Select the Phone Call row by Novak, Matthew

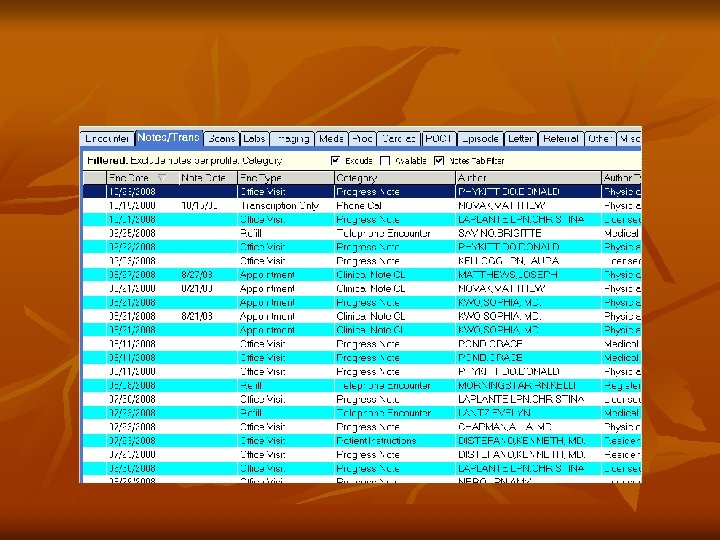click(x=362, y=206)
